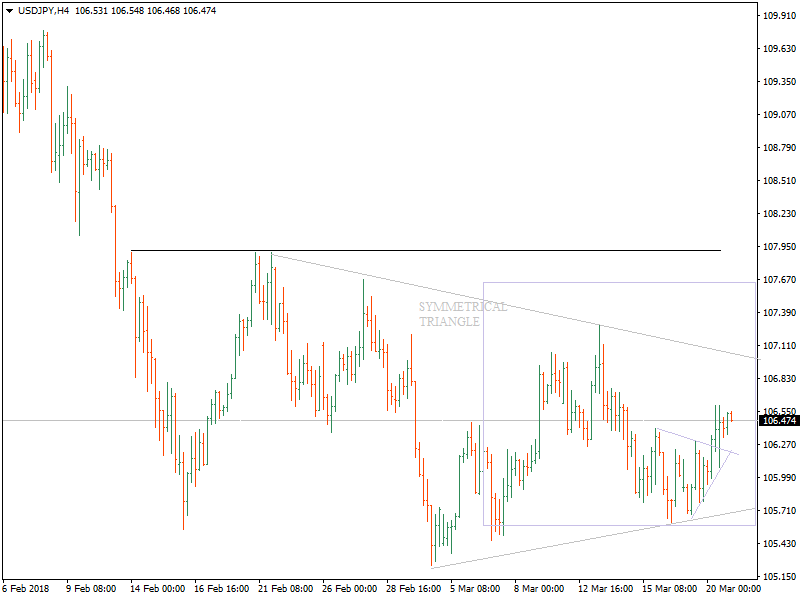Select the SYMMETRICAL TRIANGLE text label
The image size is (800, 600).
[x=462, y=314]
